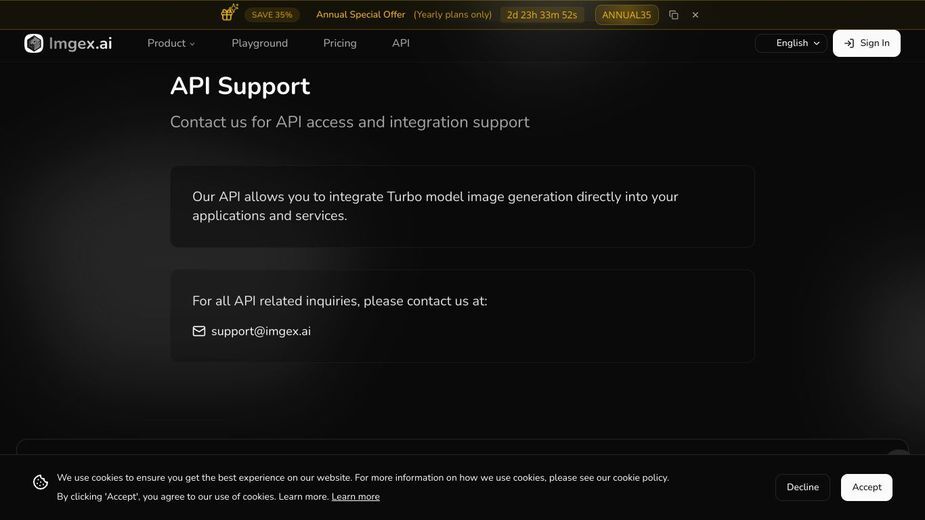
Task: Click the ANNUAL35 coupon badge
Action: [x=626, y=15]
